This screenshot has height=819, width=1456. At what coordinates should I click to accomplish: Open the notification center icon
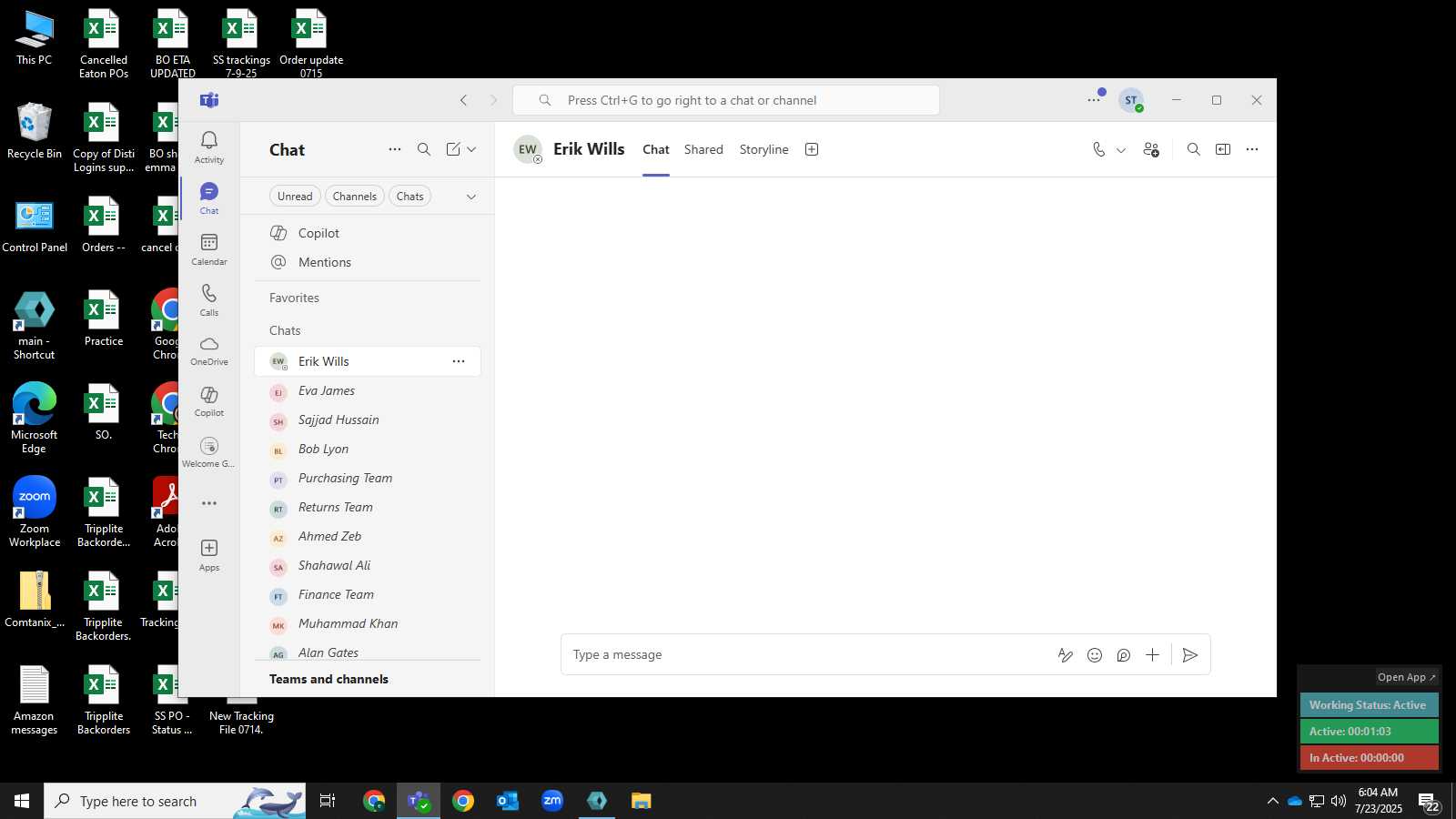pyautogui.click(x=1429, y=802)
